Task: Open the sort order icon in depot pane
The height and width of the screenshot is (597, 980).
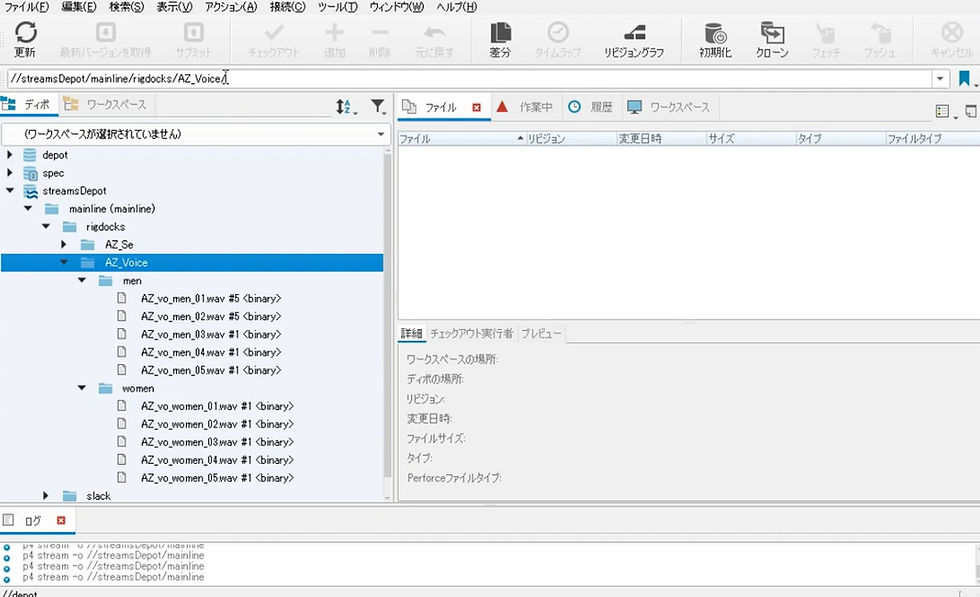Action: tap(344, 107)
